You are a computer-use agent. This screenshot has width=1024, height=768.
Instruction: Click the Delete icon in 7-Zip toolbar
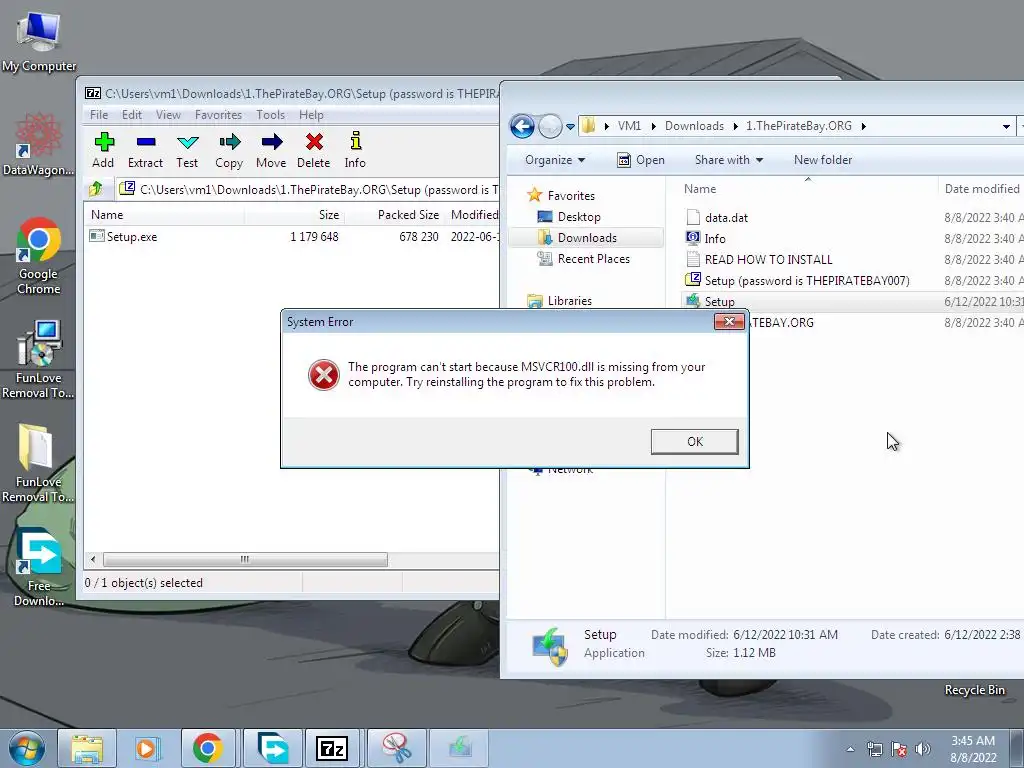click(313, 150)
